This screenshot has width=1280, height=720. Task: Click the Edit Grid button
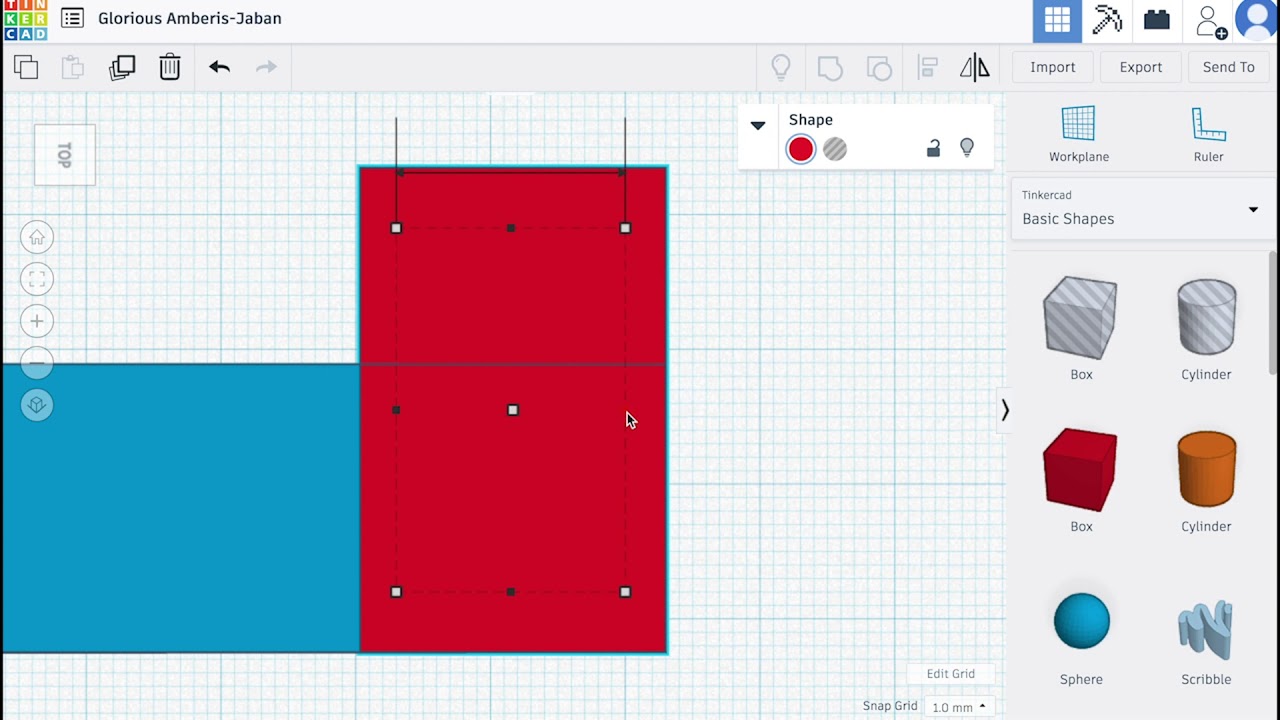point(950,674)
